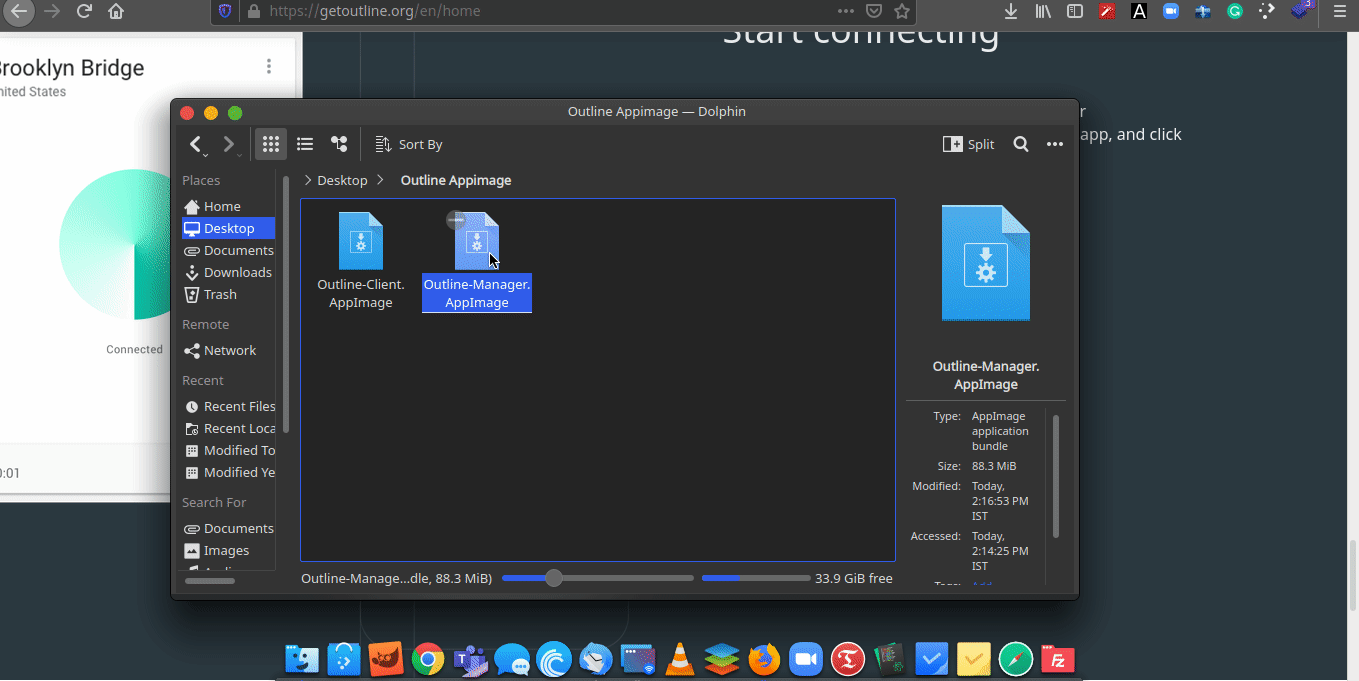Open Modified Yesterday entry
The height and width of the screenshot is (681, 1359).
tap(229, 472)
